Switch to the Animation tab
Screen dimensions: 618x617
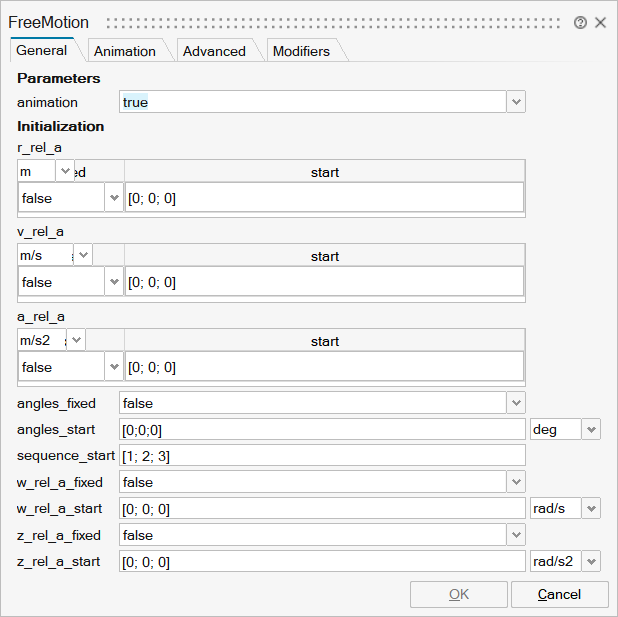pyautogui.click(x=124, y=51)
